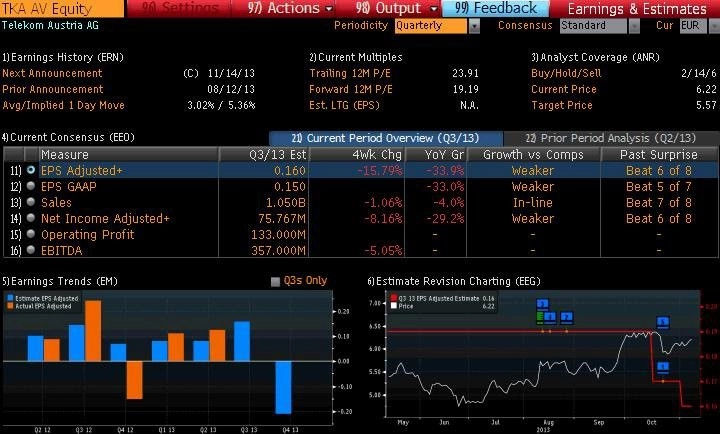Click the Sales estimate value 1.050B
The height and width of the screenshot is (434, 720).
coord(286,203)
